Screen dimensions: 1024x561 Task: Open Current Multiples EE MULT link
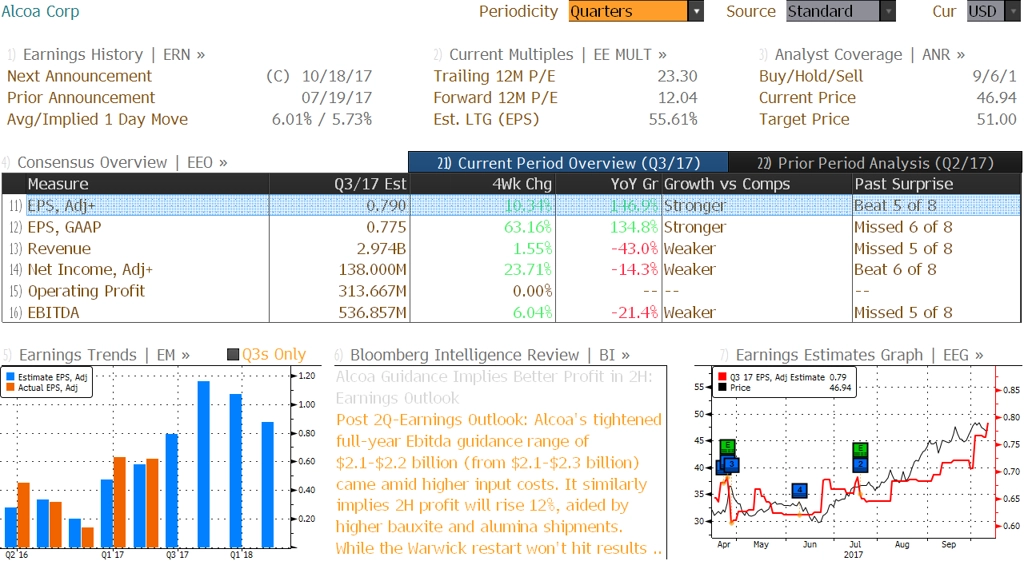pos(558,55)
